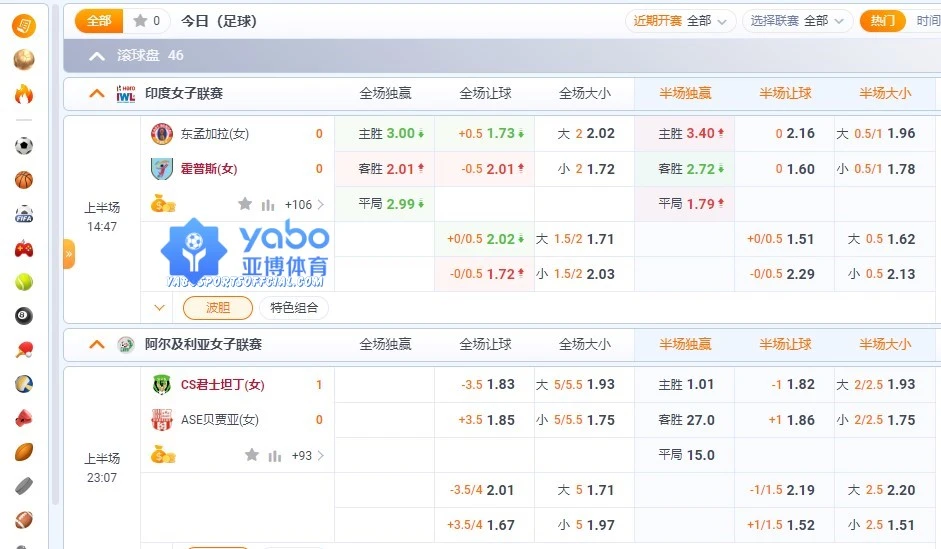Image resolution: width=941 pixels, height=549 pixels.
Task: Select half-time 小 2.5 at 1.51
Action: tap(885, 525)
